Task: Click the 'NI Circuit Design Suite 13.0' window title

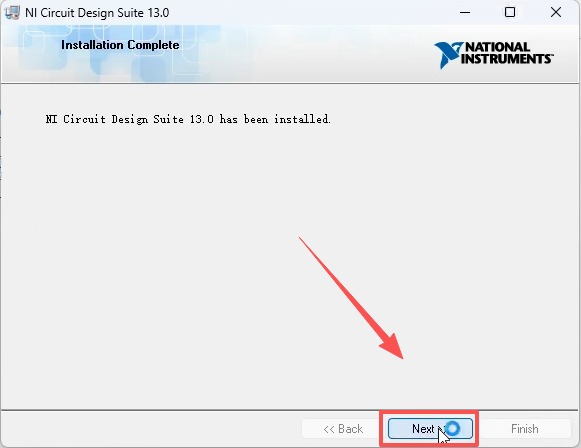Action: click(97, 13)
